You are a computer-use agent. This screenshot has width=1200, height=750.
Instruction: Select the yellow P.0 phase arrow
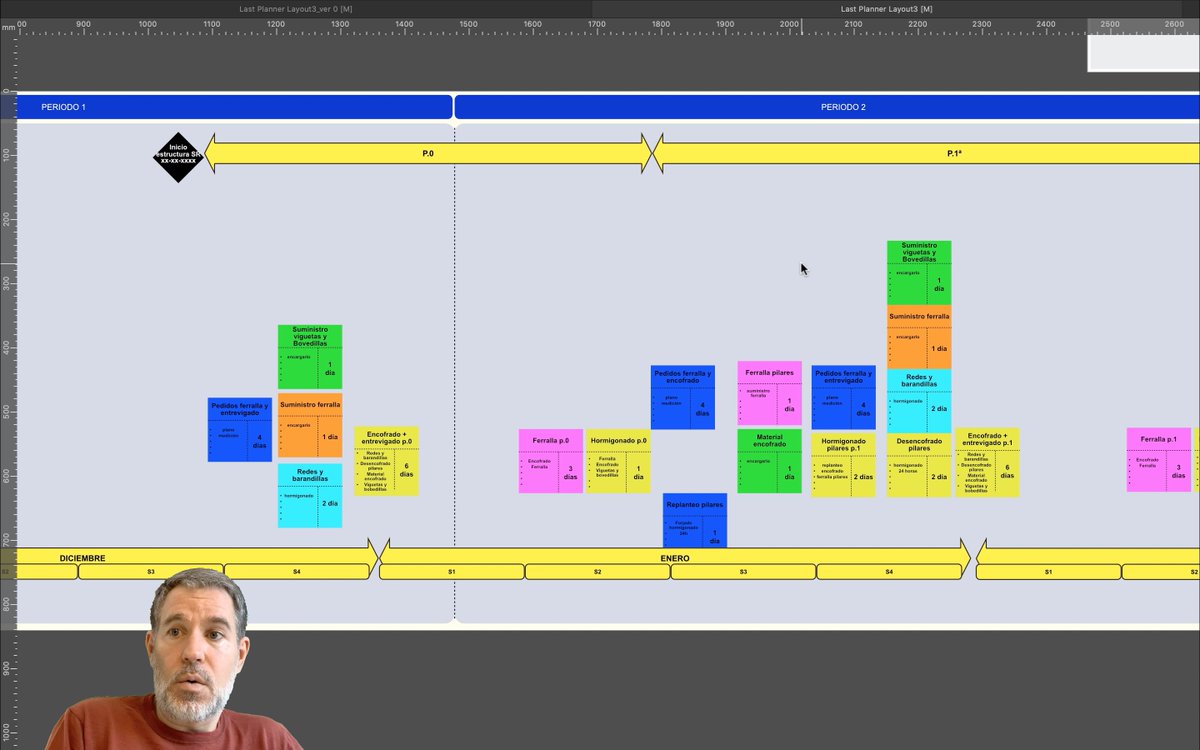(x=428, y=153)
